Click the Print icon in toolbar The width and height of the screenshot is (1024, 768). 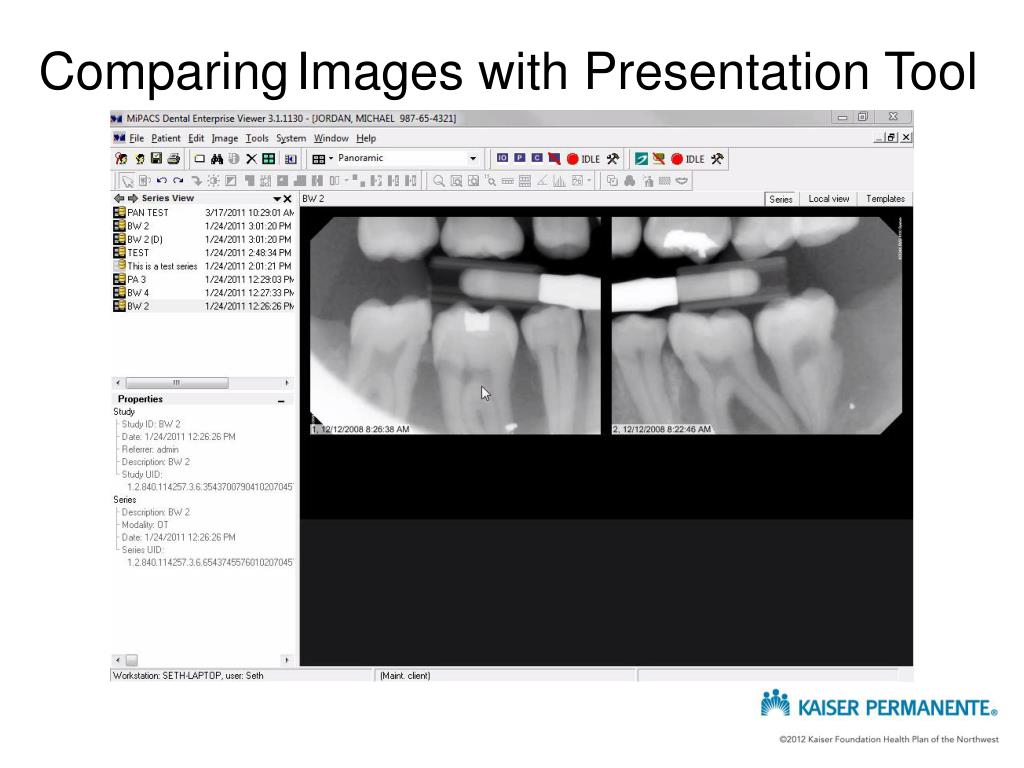(174, 159)
